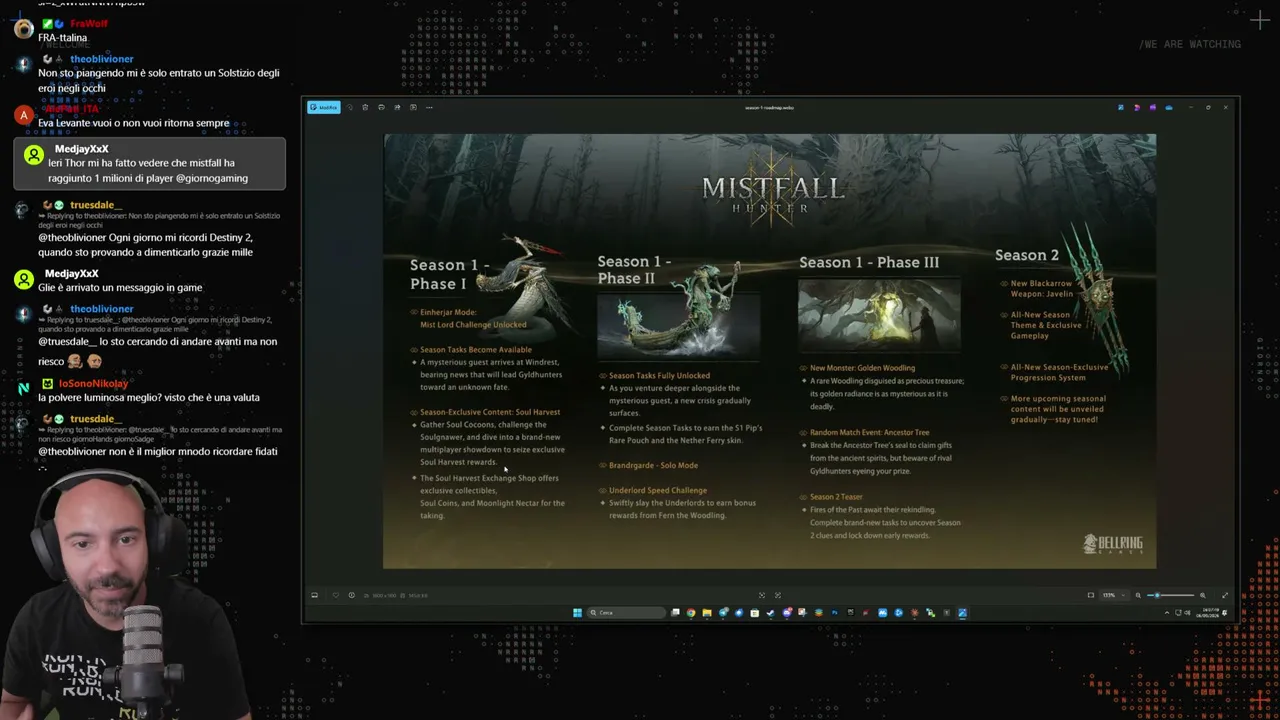Launch Google Chrome from the taskbar
Image resolution: width=1280 pixels, height=720 pixels.
tap(690, 613)
